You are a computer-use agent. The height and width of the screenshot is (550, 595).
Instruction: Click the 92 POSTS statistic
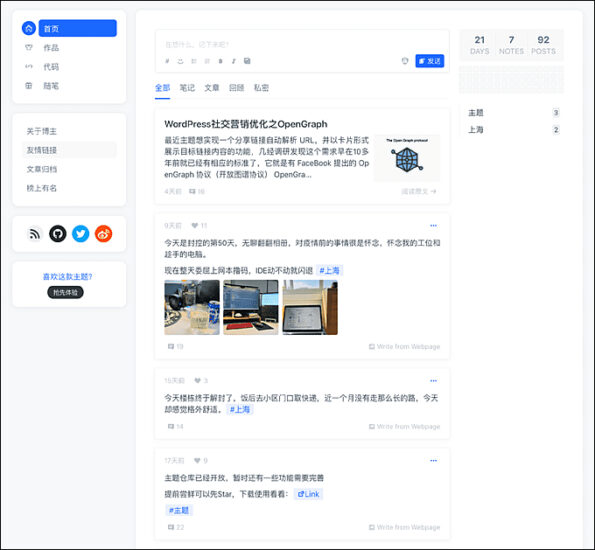[543, 45]
